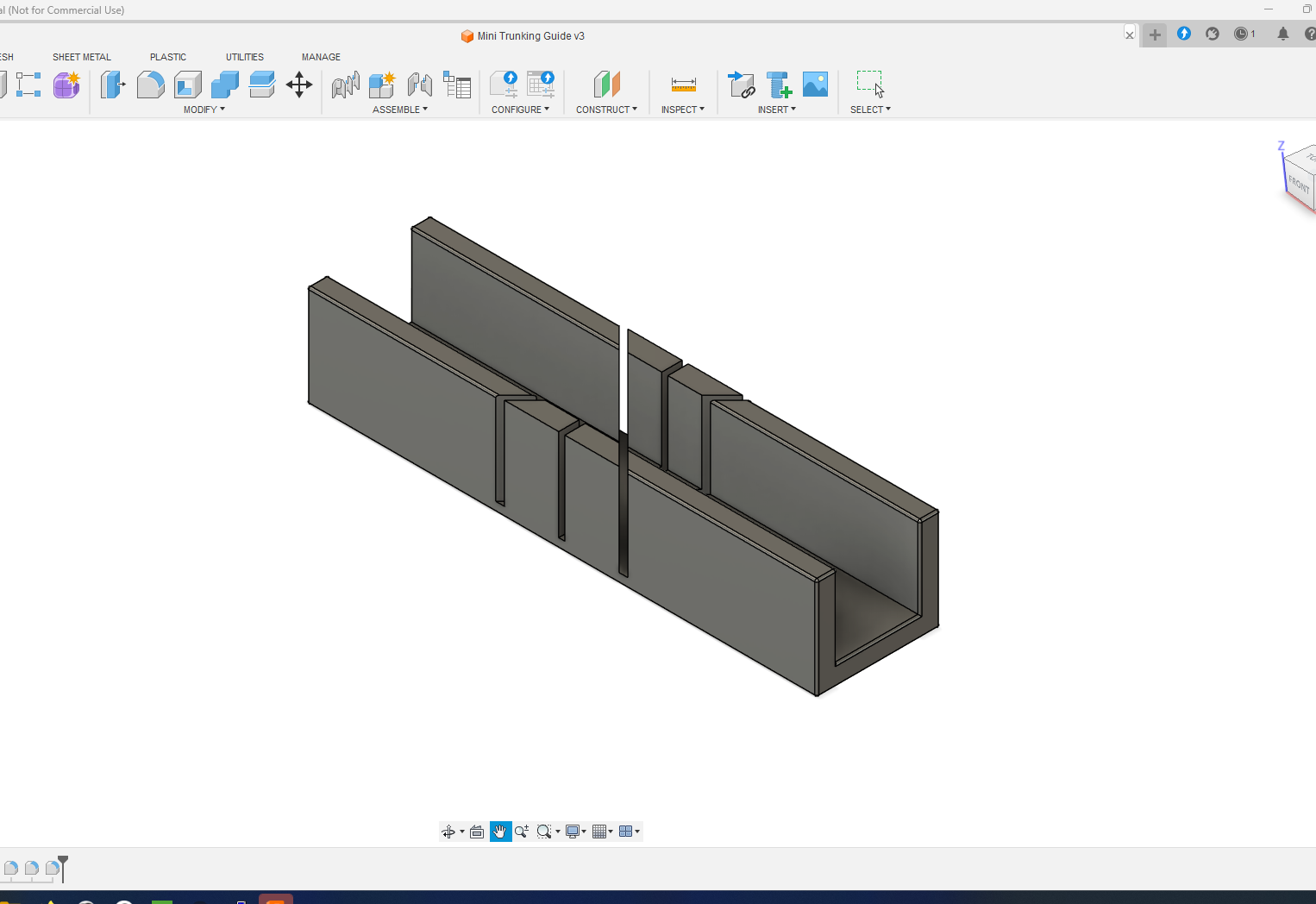The image size is (1316, 904).
Task: Open the SELECT dropdown menu
Action: pyautogui.click(x=870, y=110)
